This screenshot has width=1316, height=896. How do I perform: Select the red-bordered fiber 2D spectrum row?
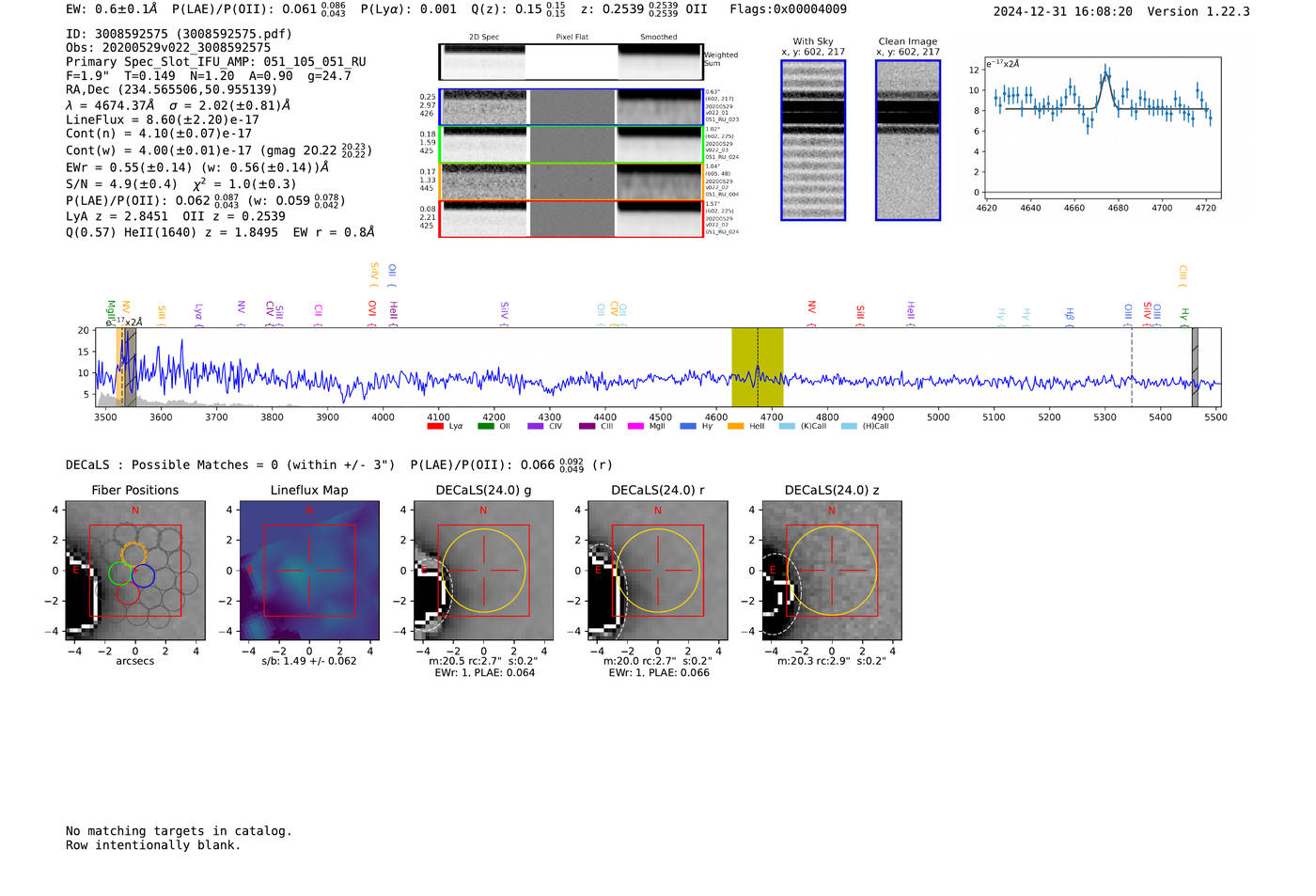pyautogui.click(x=571, y=218)
